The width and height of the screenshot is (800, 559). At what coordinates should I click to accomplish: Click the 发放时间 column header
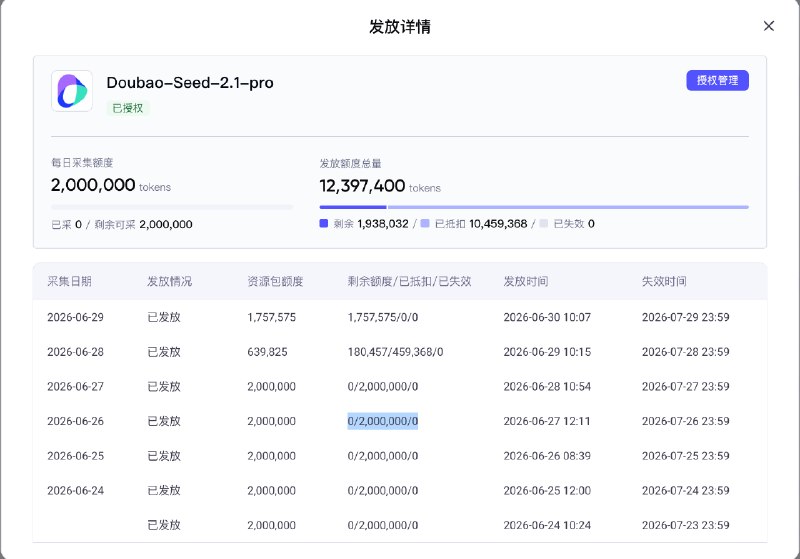[x=526, y=282]
